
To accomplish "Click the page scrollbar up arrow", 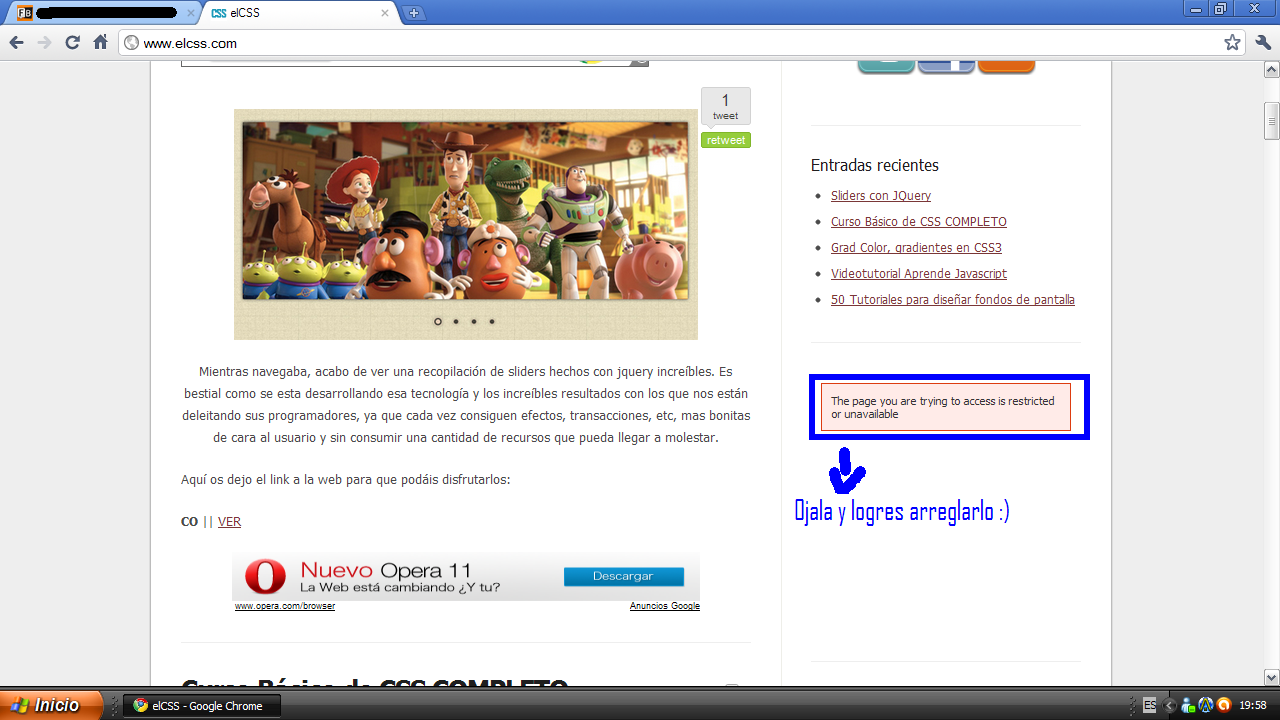I will pyautogui.click(x=1272, y=71).
